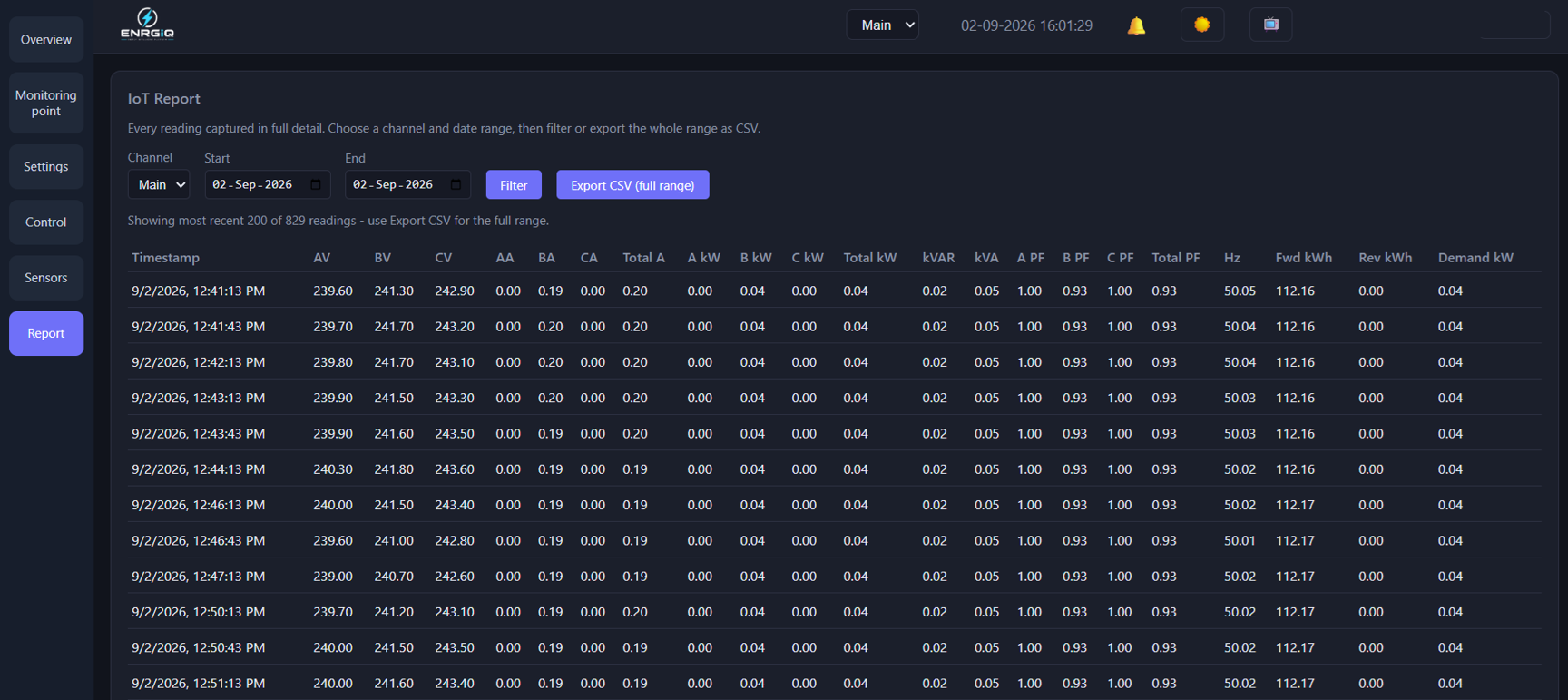This screenshot has height=700, width=1568.
Task: Select row timestamp 9/2/2026, 12:41:13 PM
Action: (x=199, y=291)
